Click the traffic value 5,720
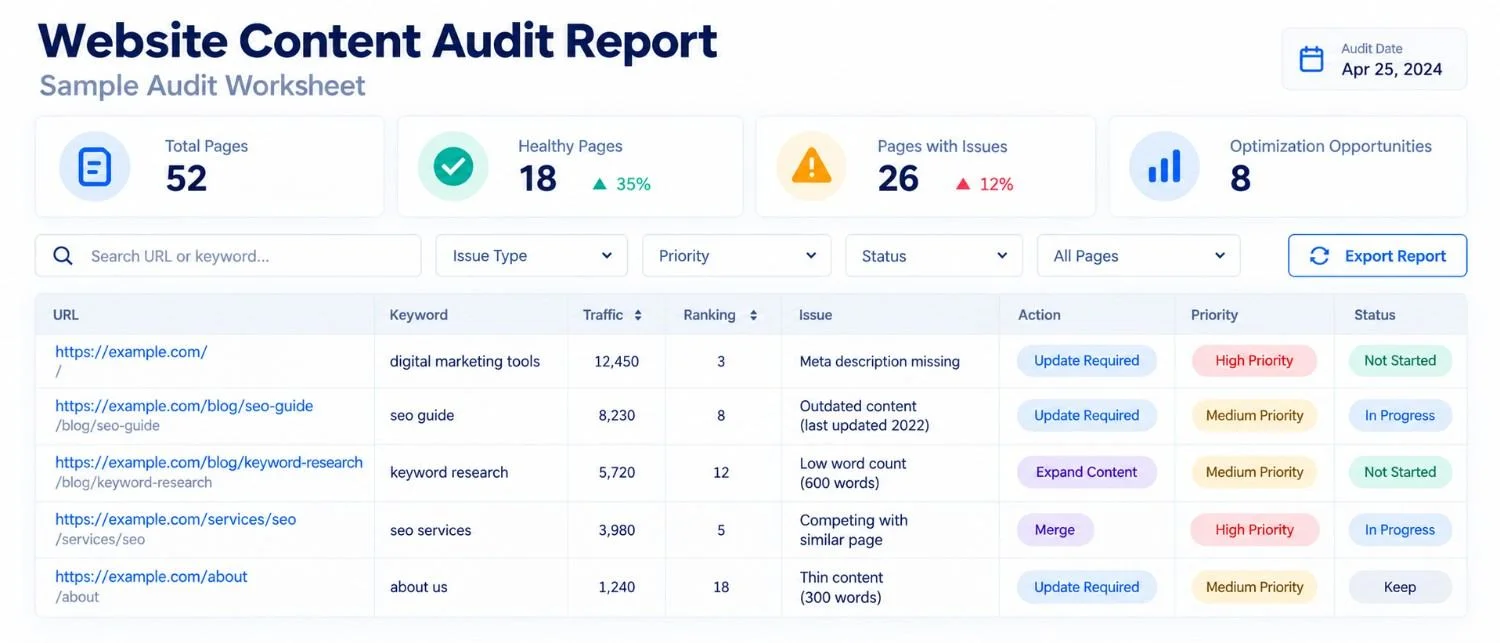 point(617,472)
